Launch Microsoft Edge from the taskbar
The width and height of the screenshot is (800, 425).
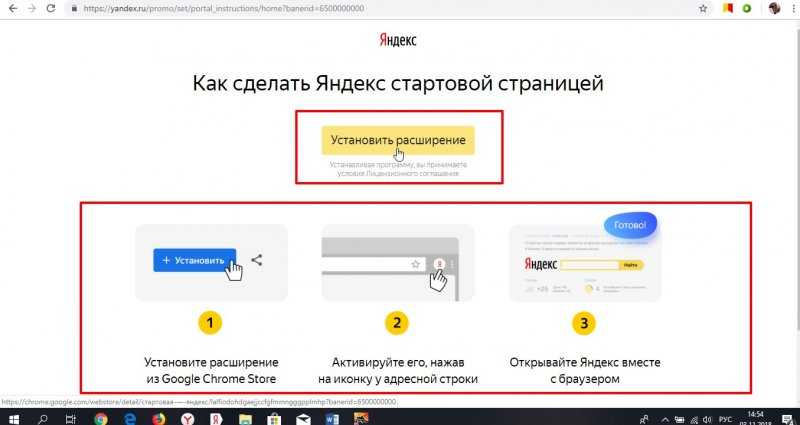tap(130, 419)
